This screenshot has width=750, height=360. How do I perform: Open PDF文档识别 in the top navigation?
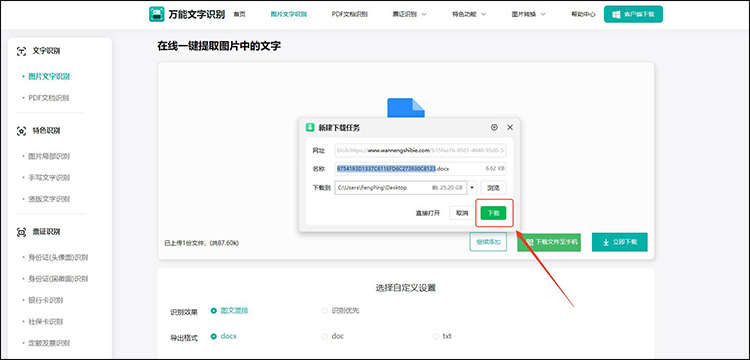point(350,14)
